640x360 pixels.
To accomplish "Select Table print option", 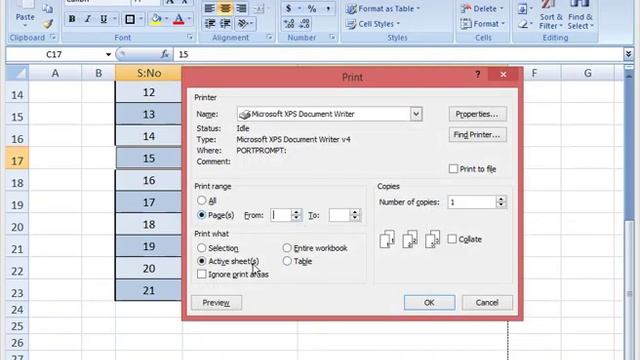I will (287, 261).
